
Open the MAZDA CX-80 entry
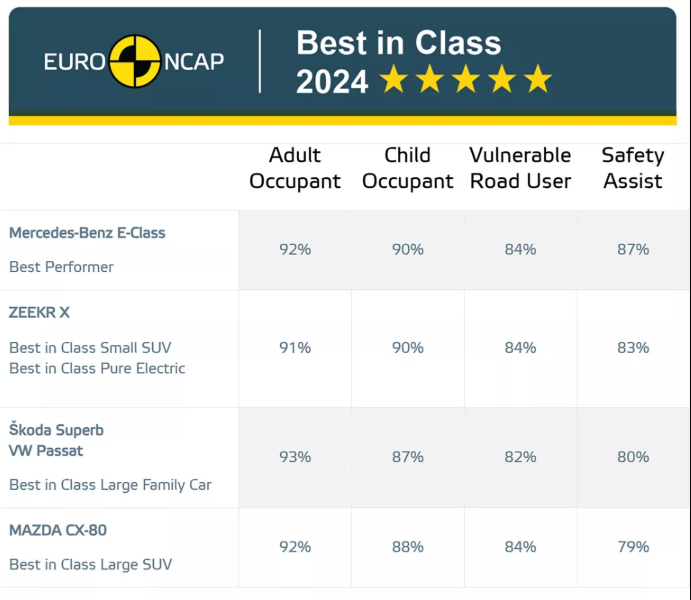pyautogui.click(x=58, y=530)
